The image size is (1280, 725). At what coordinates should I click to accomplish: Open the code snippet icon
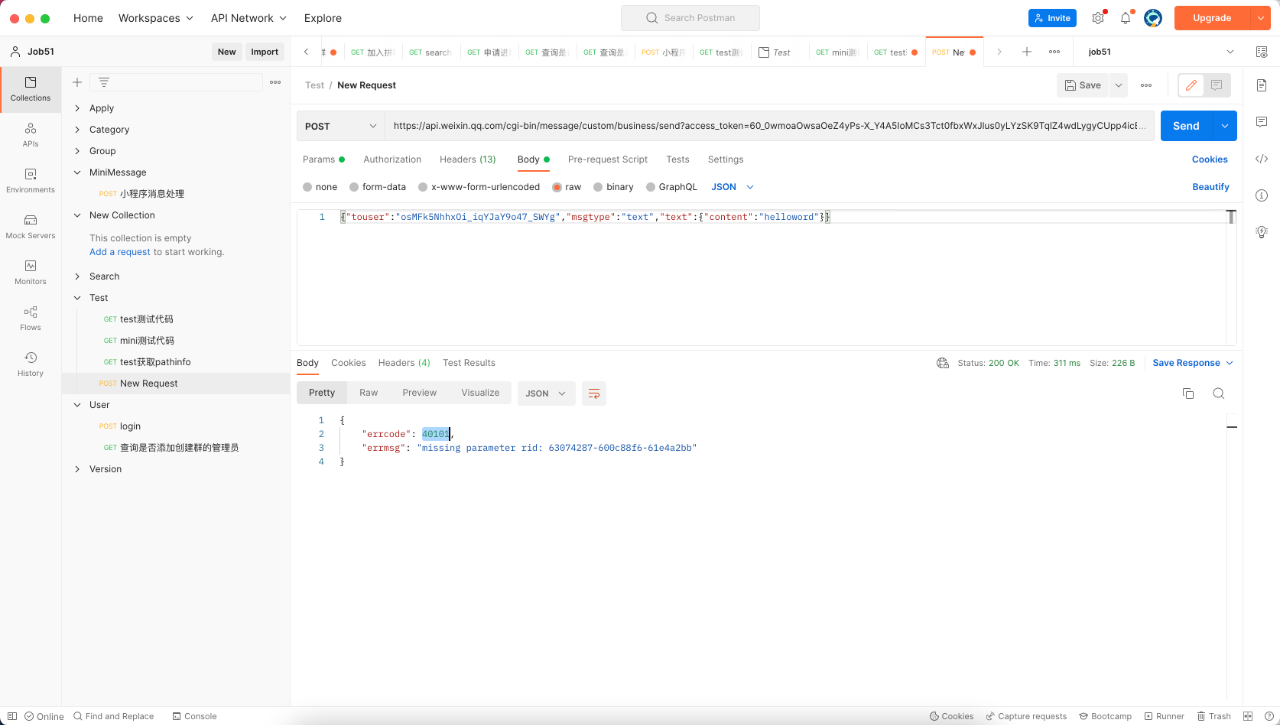click(x=1261, y=159)
